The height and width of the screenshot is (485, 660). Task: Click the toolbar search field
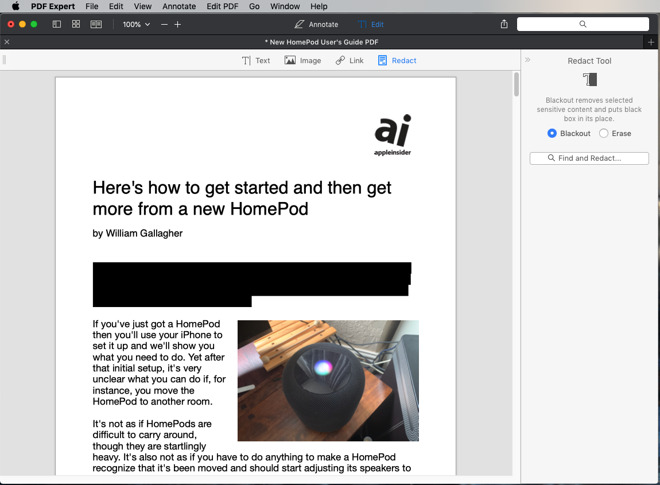(x=583, y=24)
